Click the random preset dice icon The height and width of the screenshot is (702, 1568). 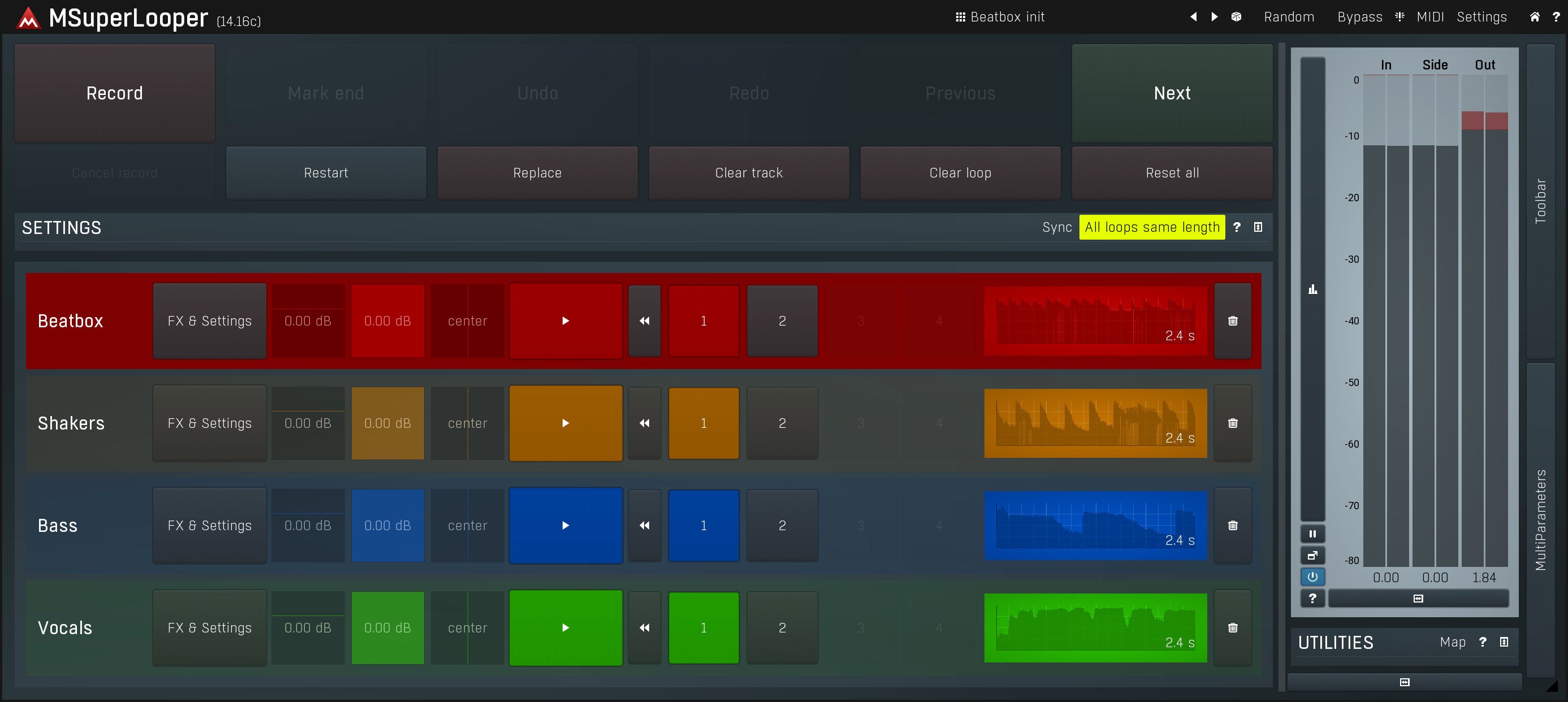1236,17
